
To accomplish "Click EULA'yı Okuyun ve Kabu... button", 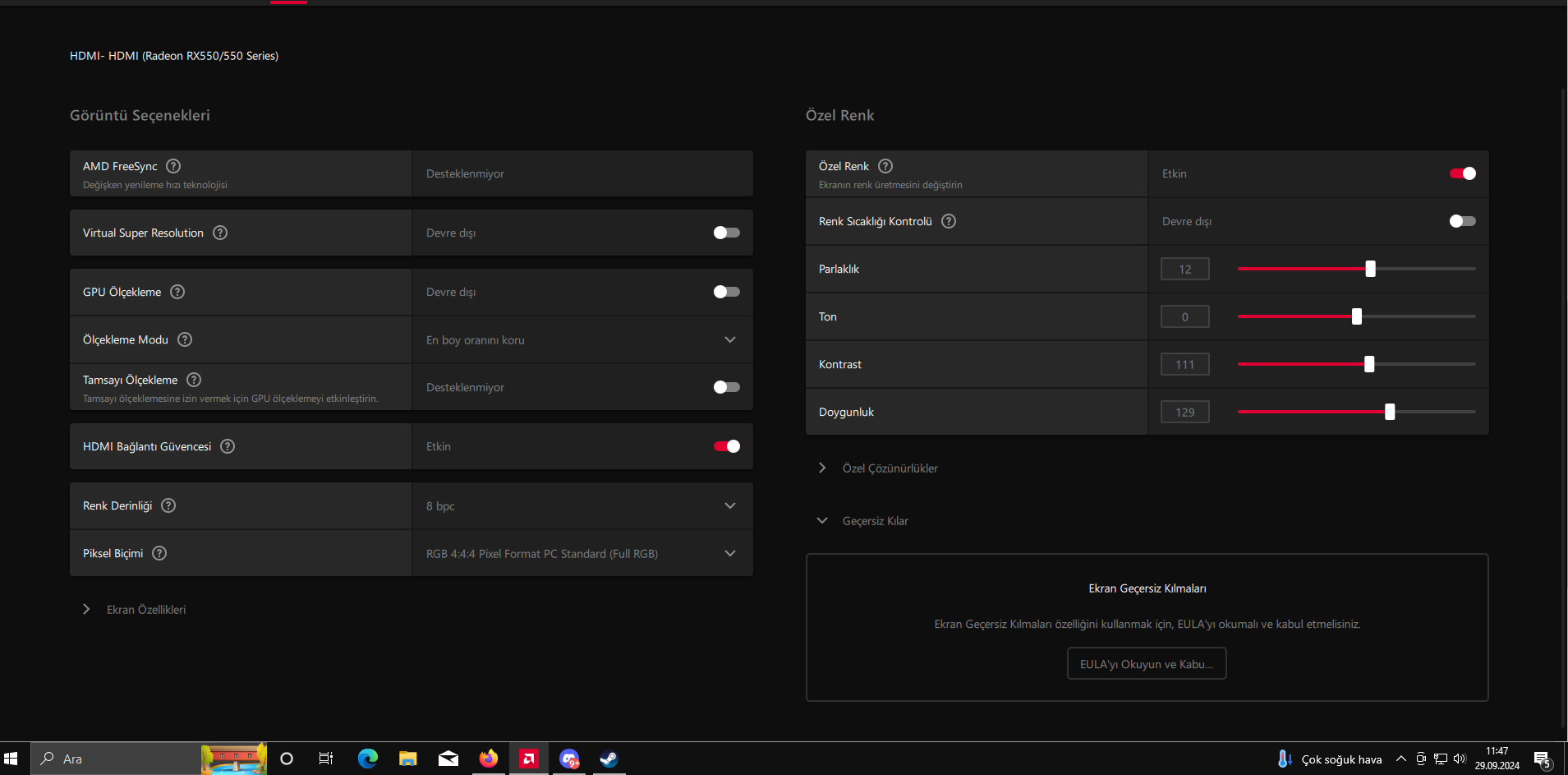I will coord(1147,664).
